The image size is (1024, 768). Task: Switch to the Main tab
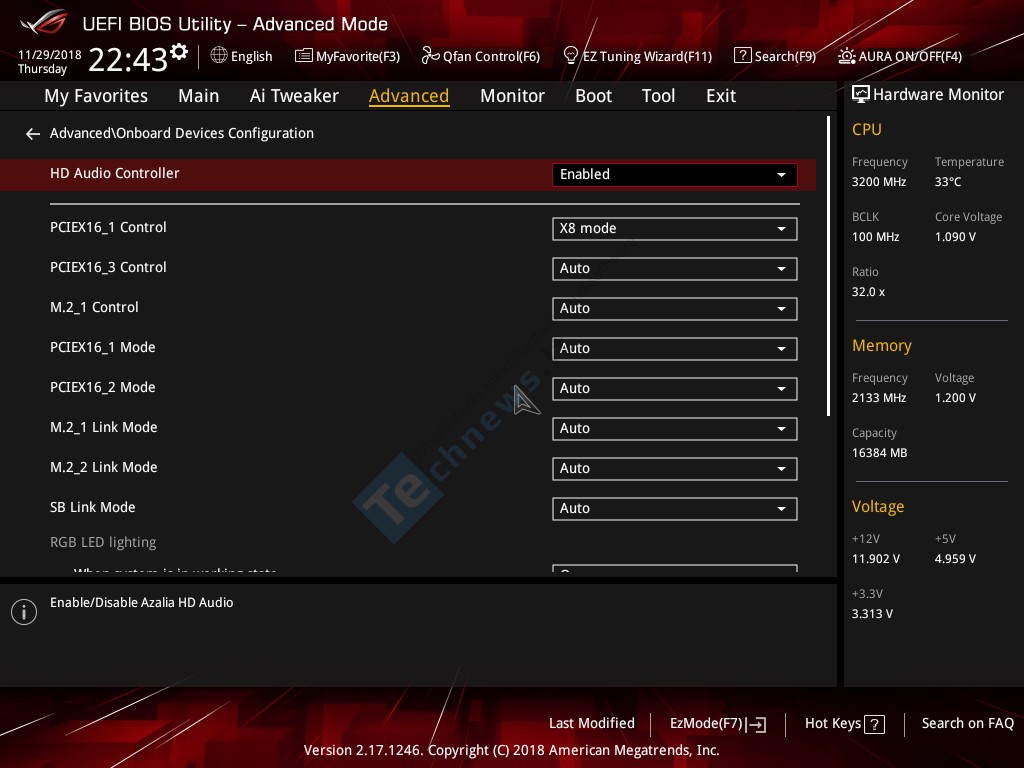(x=199, y=96)
